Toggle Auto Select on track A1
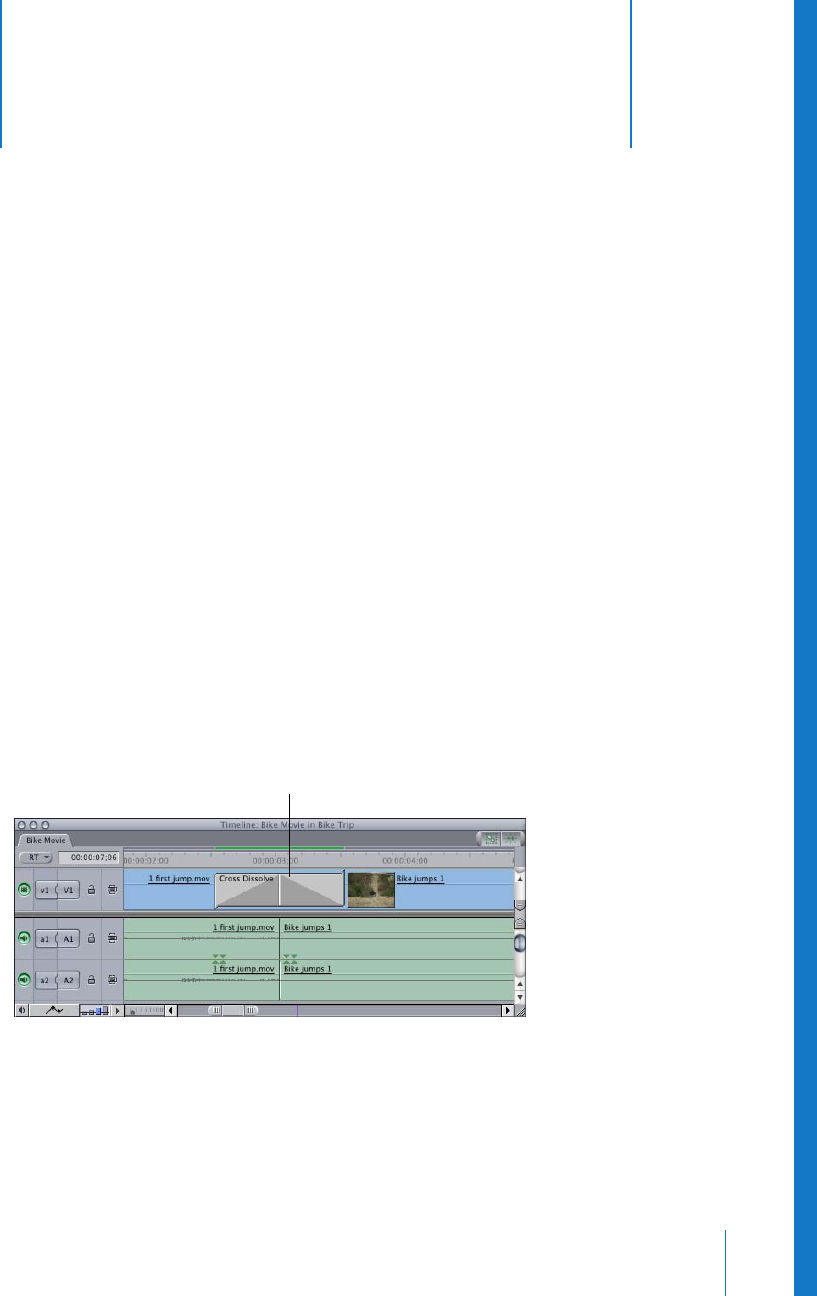Image resolution: width=817 pixels, height=1296 pixels. [112, 938]
